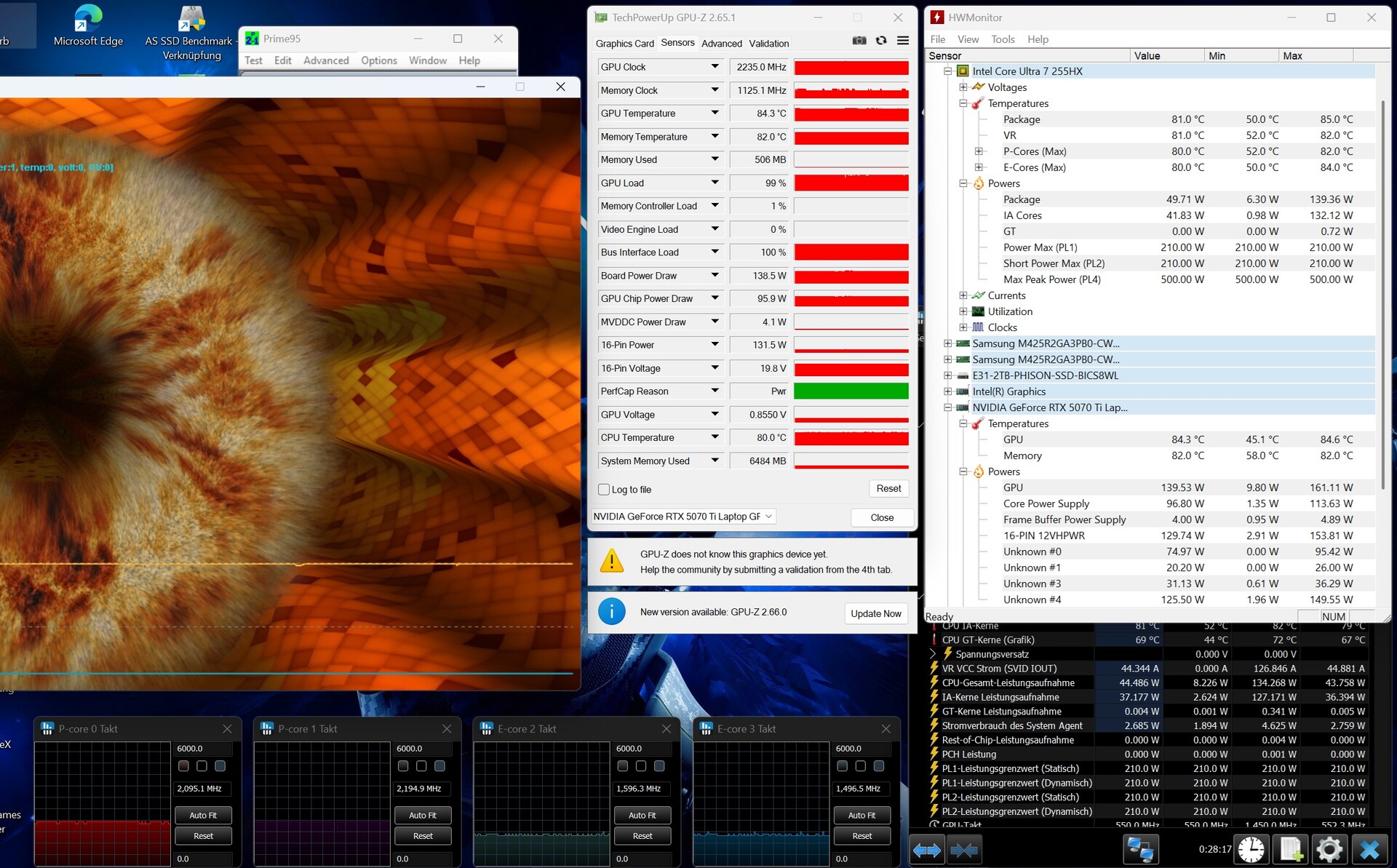Click Auto Fit in E-core 3 Takt window
The width and height of the screenshot is (1397, 868).
(x=861, y=815)
